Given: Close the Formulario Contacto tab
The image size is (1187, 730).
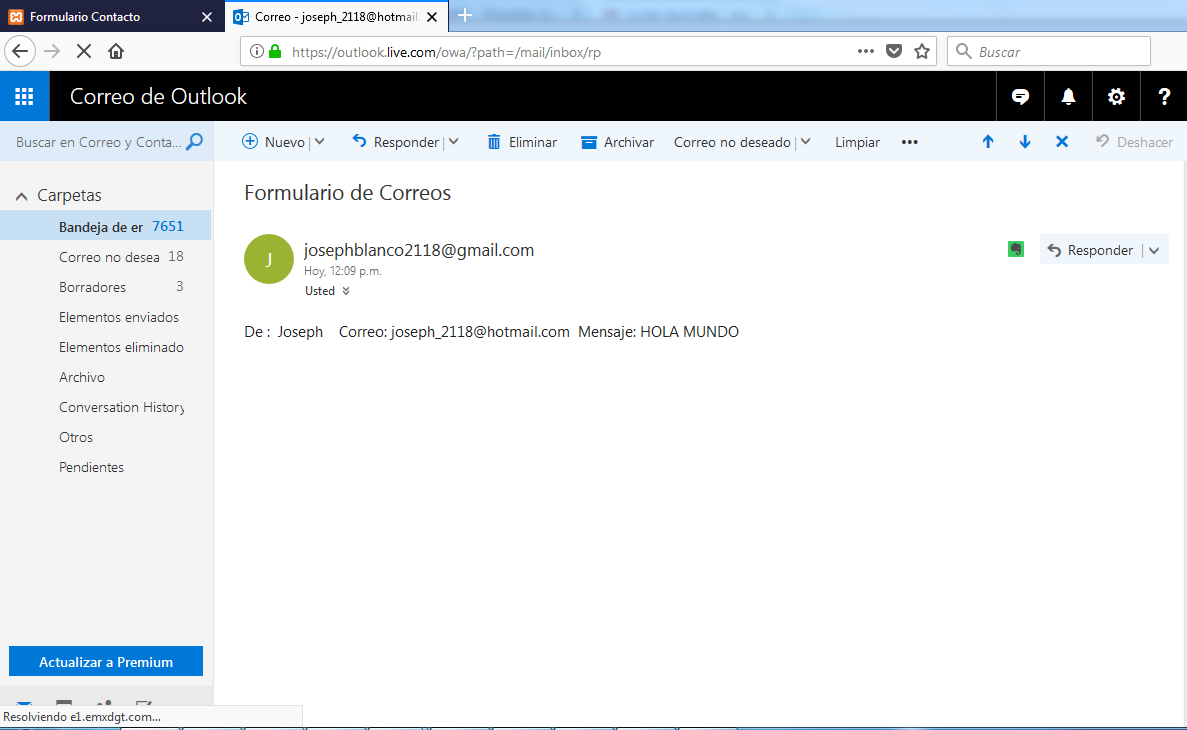Looking at the screenshot, I should (x=207, y=17).
